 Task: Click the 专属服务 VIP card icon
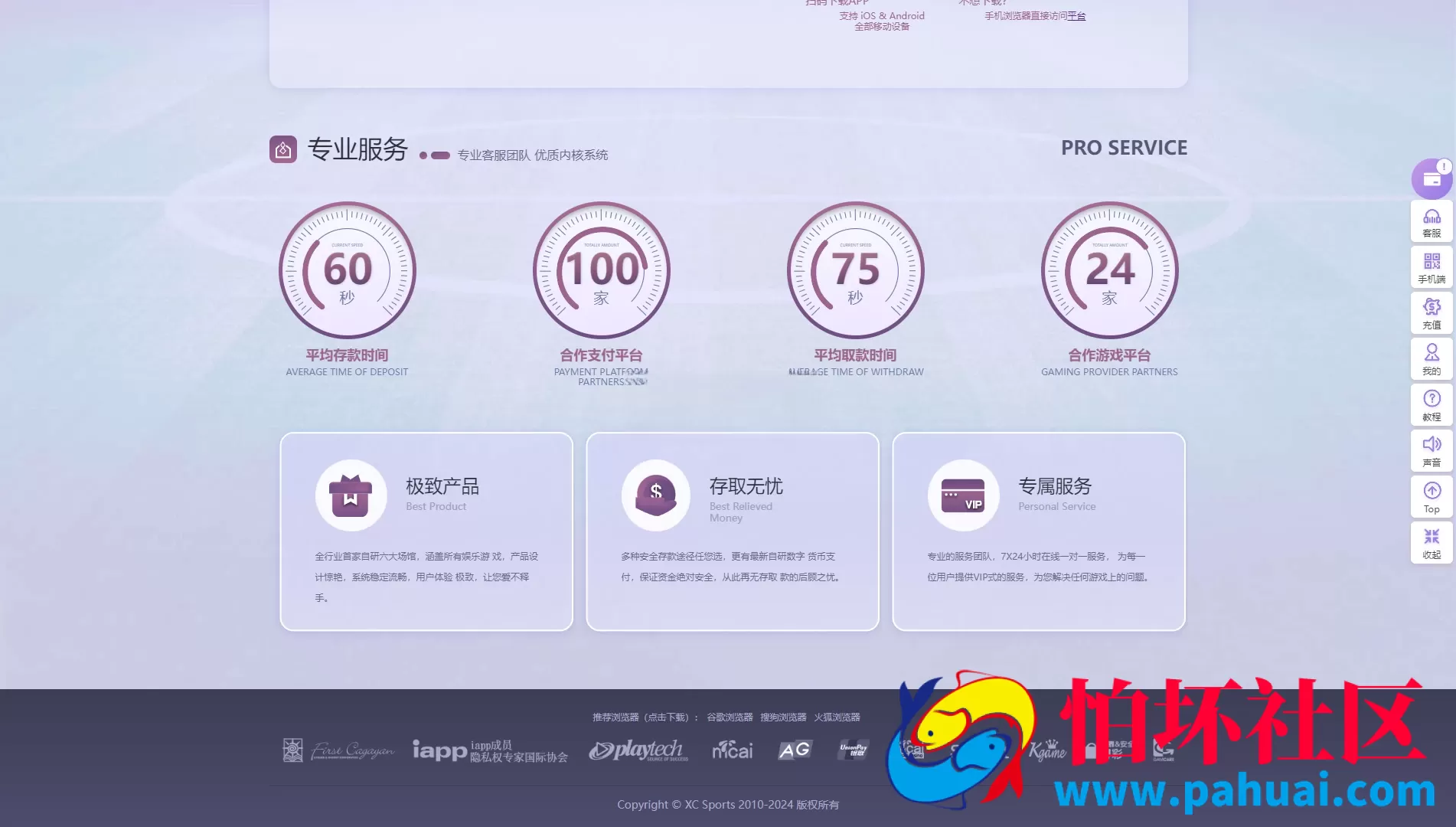pyautogui.click(x=963, y=495)
